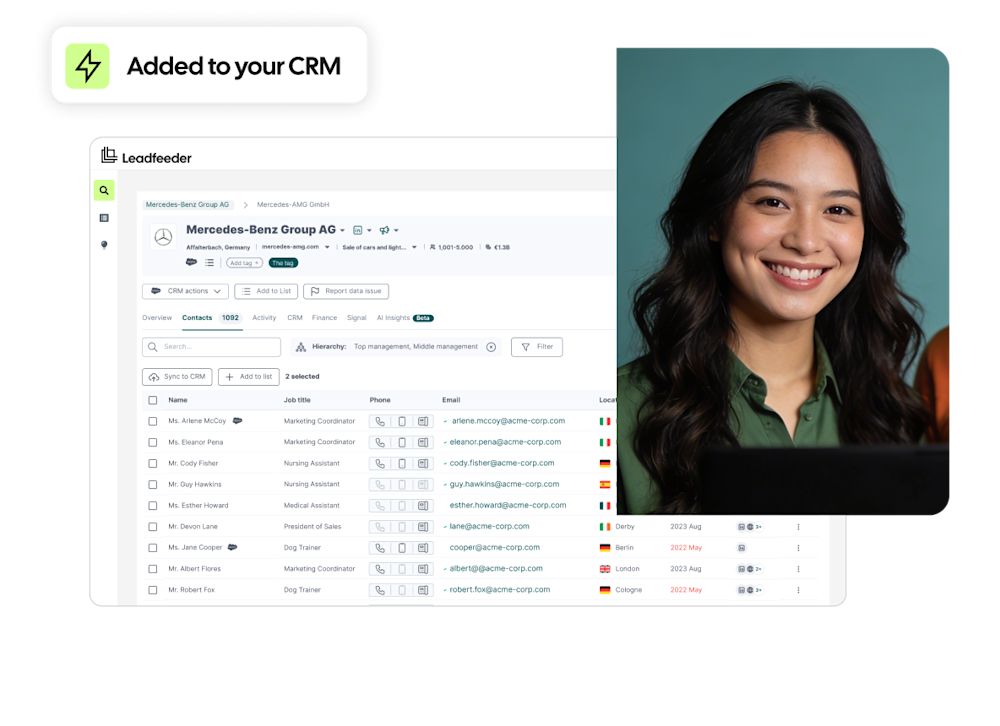Click the contact card icon for Cody Fisher

point(423,463)
